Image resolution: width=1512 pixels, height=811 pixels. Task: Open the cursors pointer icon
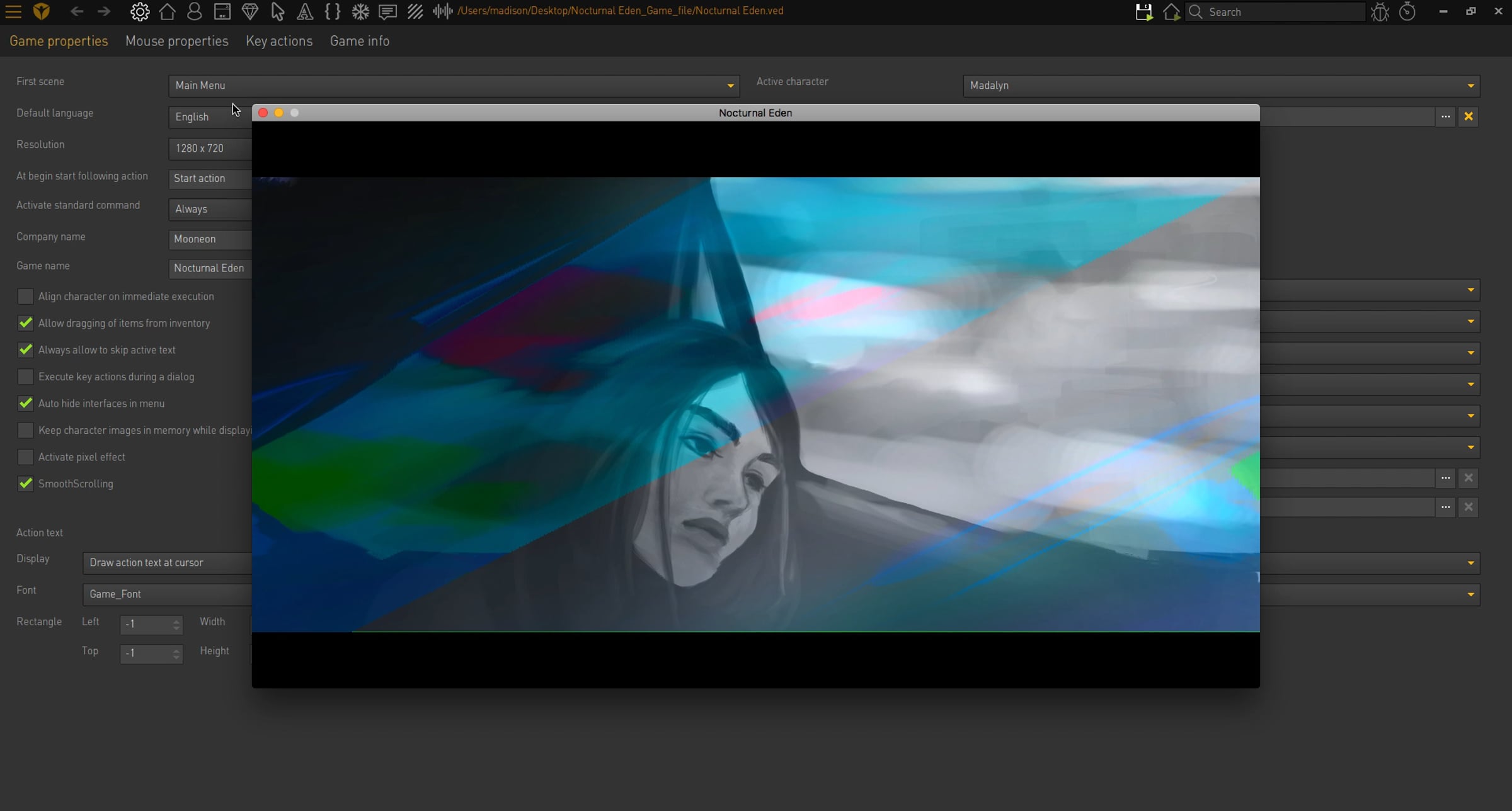pyautogui.click(x=277, y=11)
